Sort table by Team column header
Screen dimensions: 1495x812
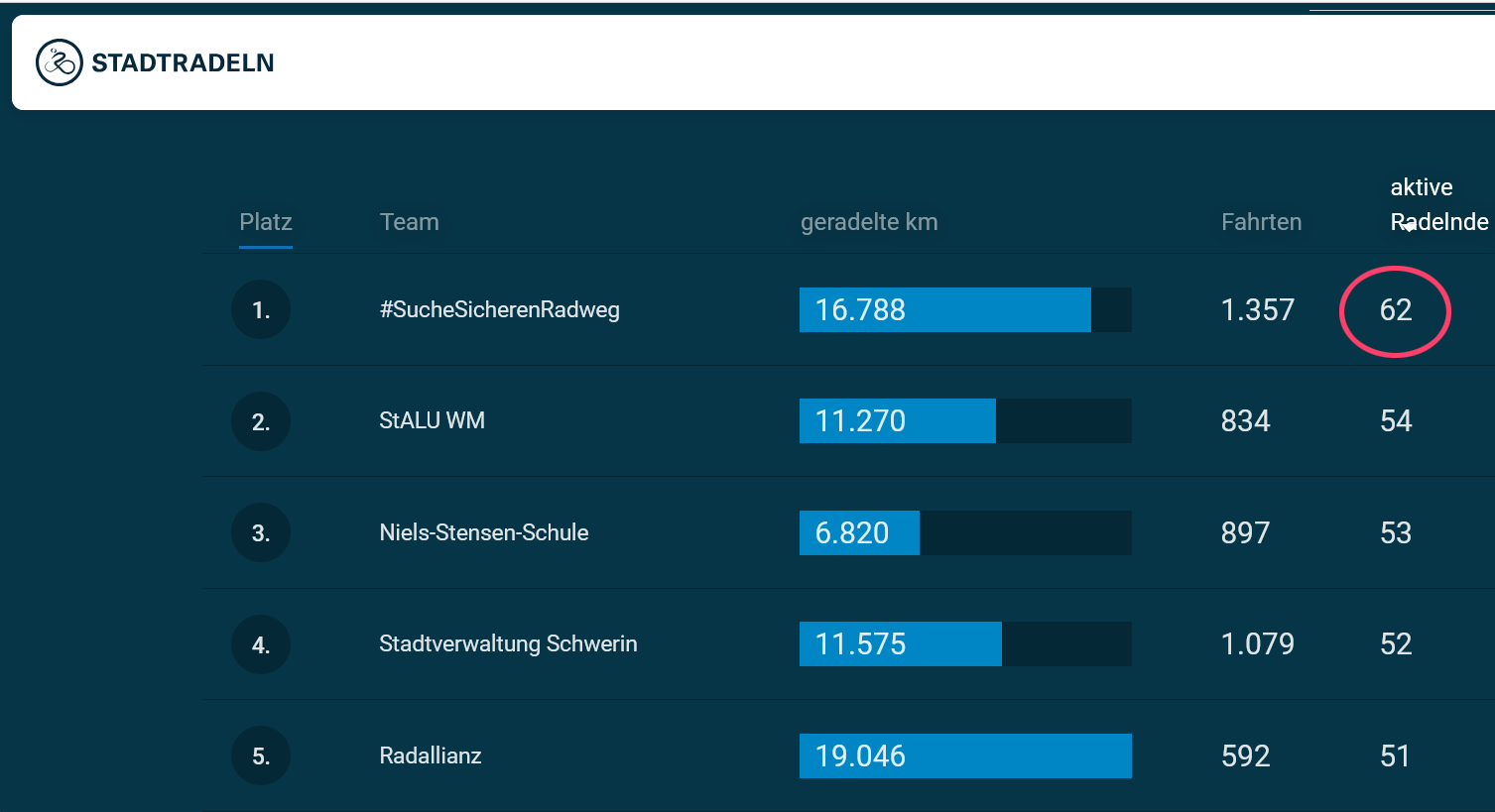(x=409, y=222)
